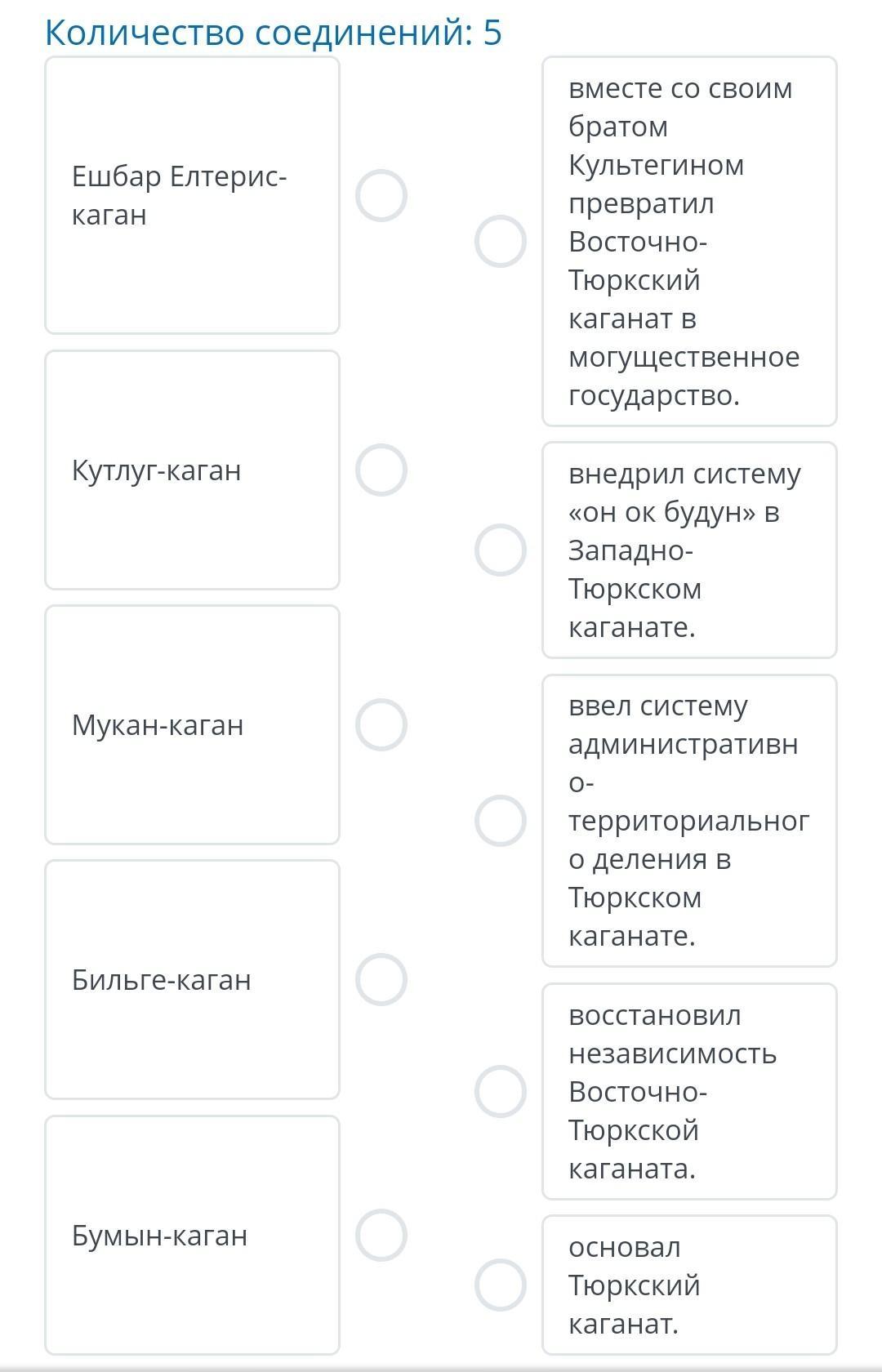Click the Мукан-каган card

click(x=192, y=725)
